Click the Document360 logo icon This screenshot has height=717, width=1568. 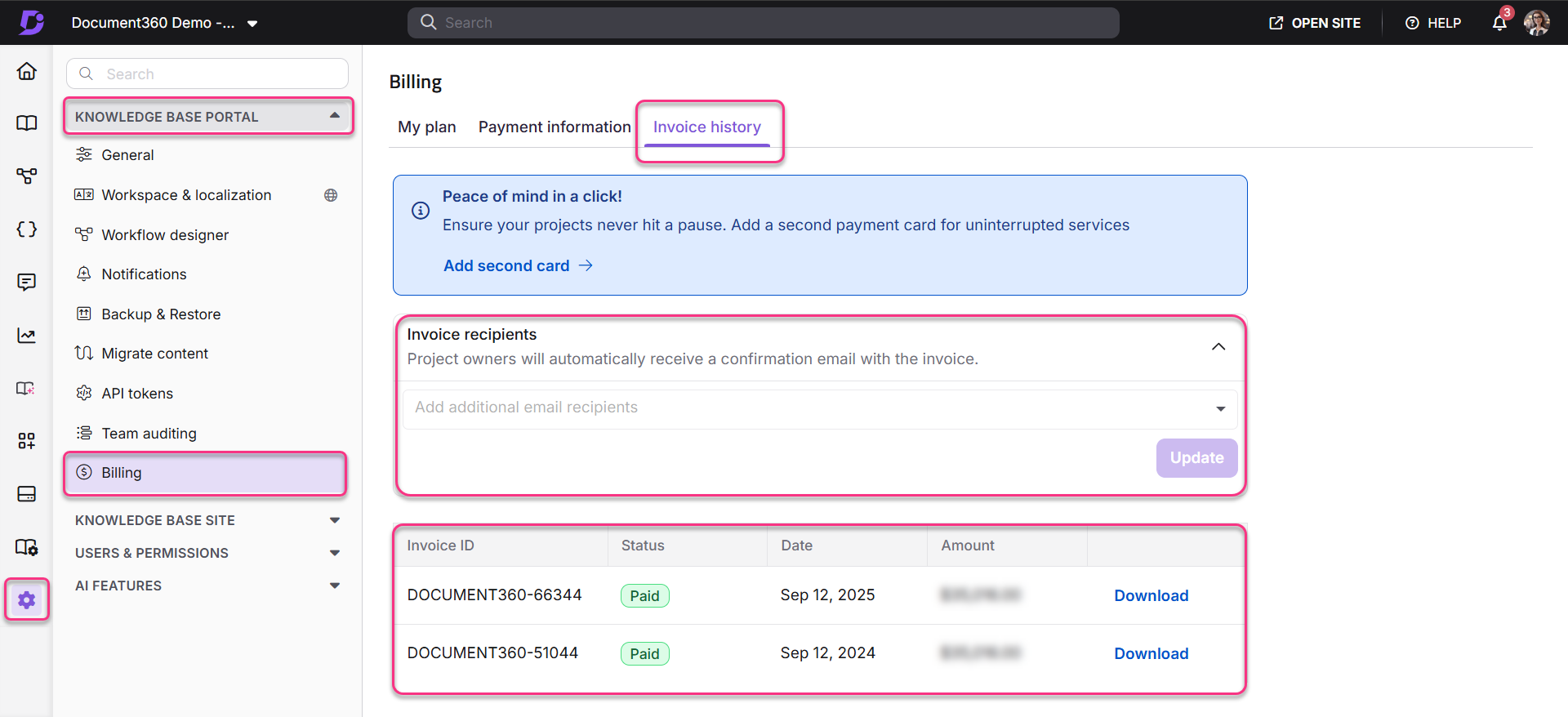31,22
